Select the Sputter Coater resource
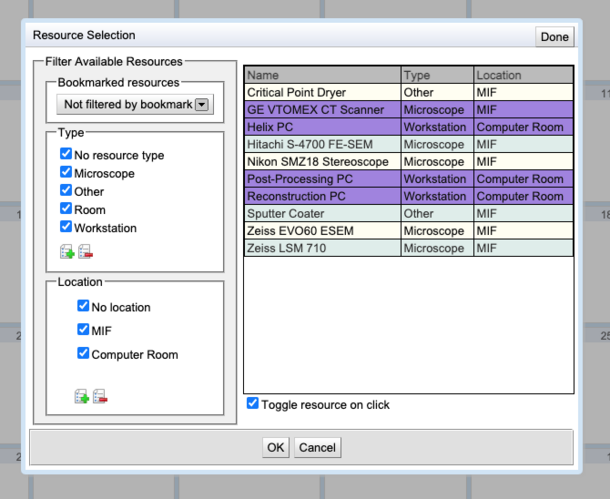 pyautogui.click(x=409, y=214)
